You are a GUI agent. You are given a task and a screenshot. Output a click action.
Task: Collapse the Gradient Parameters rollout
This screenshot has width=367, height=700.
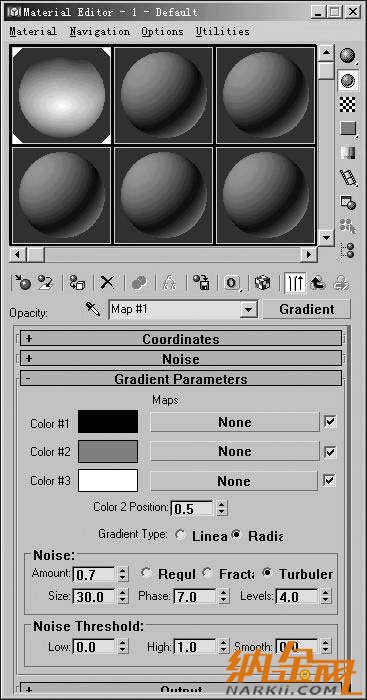click(x=181, y=379)
